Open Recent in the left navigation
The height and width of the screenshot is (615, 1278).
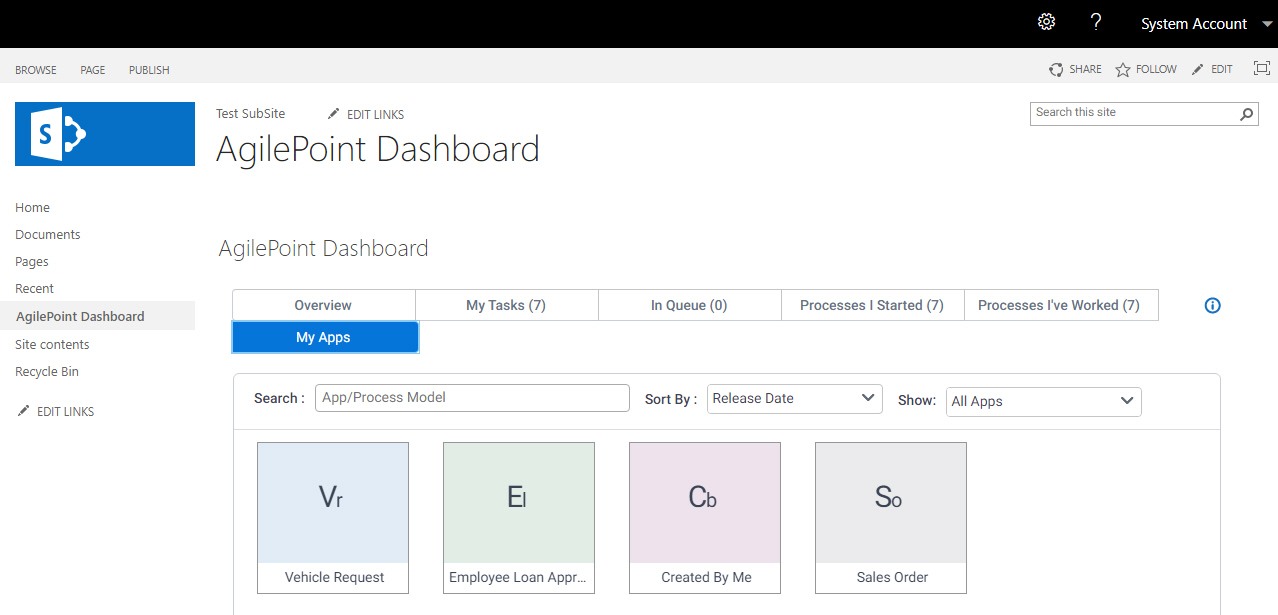point(34,288)
